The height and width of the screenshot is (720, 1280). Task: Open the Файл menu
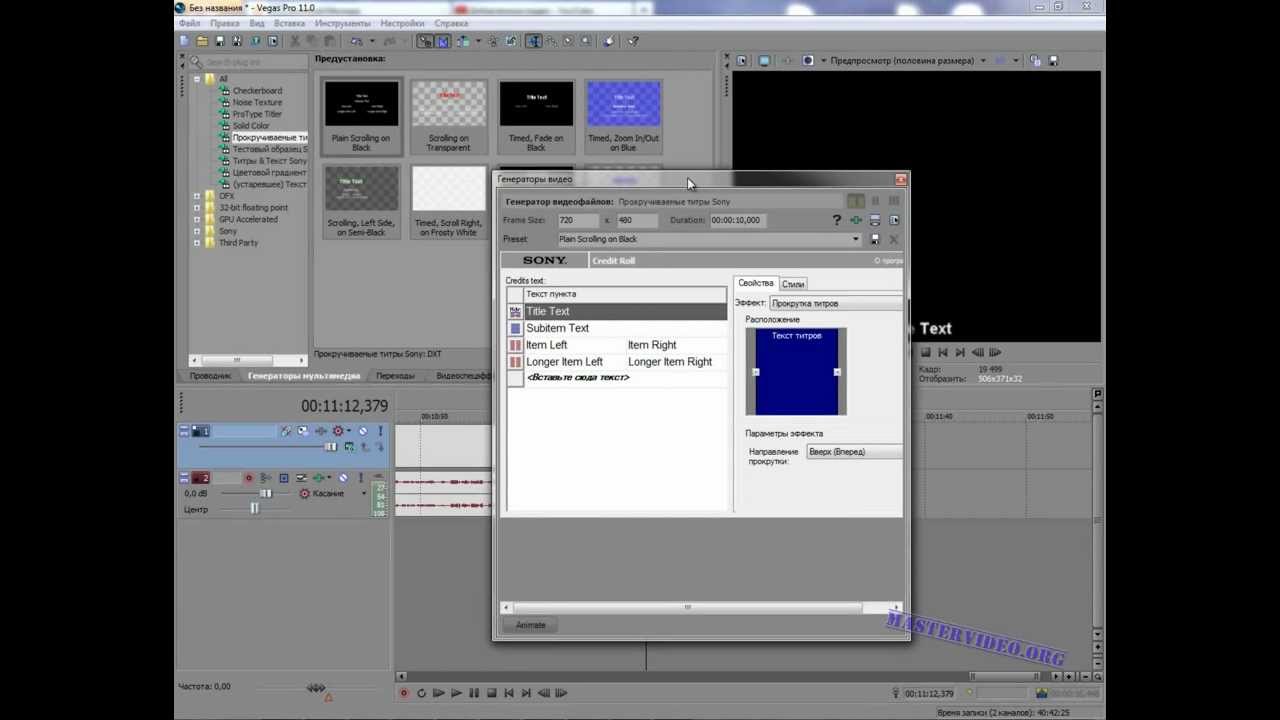tap(187, 23)
